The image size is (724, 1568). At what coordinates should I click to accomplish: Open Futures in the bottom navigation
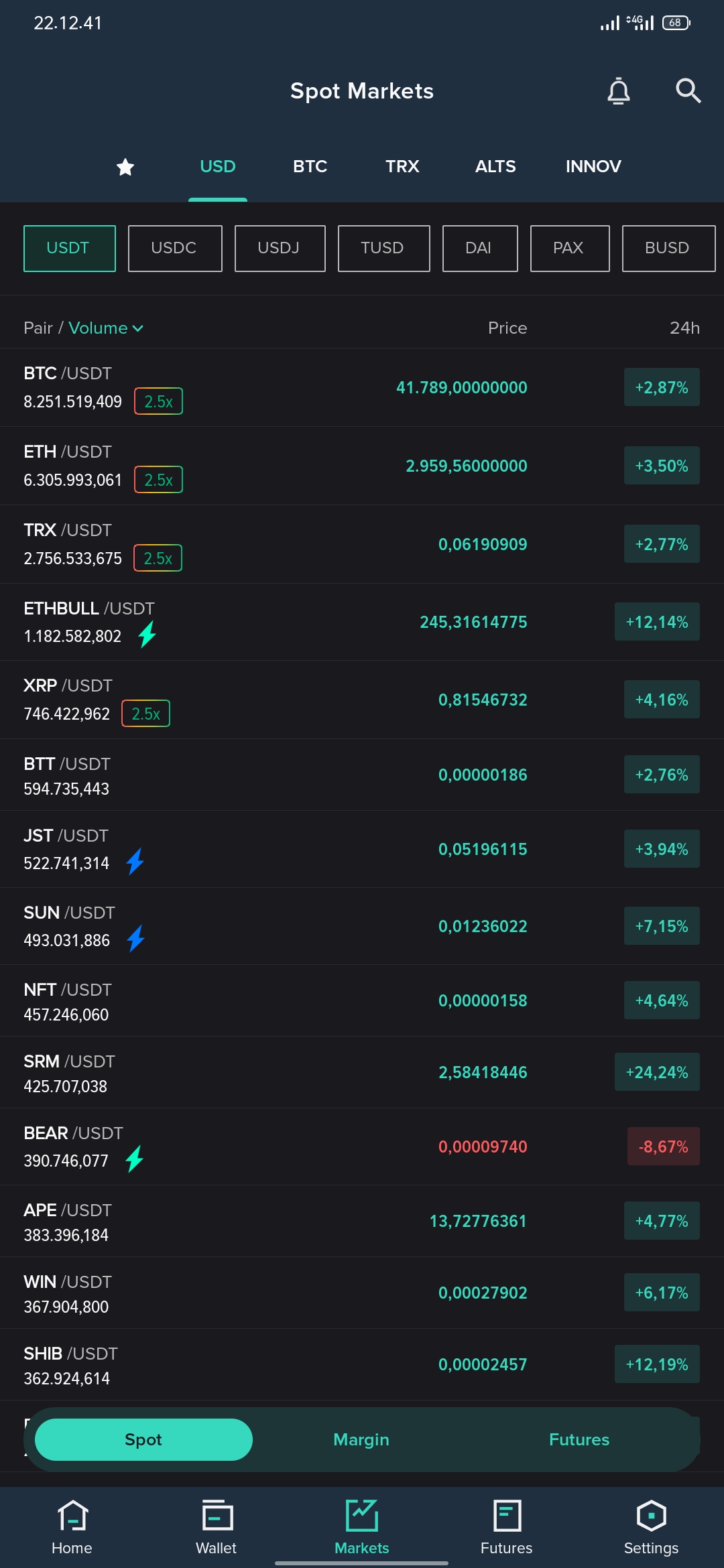click(506, 1527)
